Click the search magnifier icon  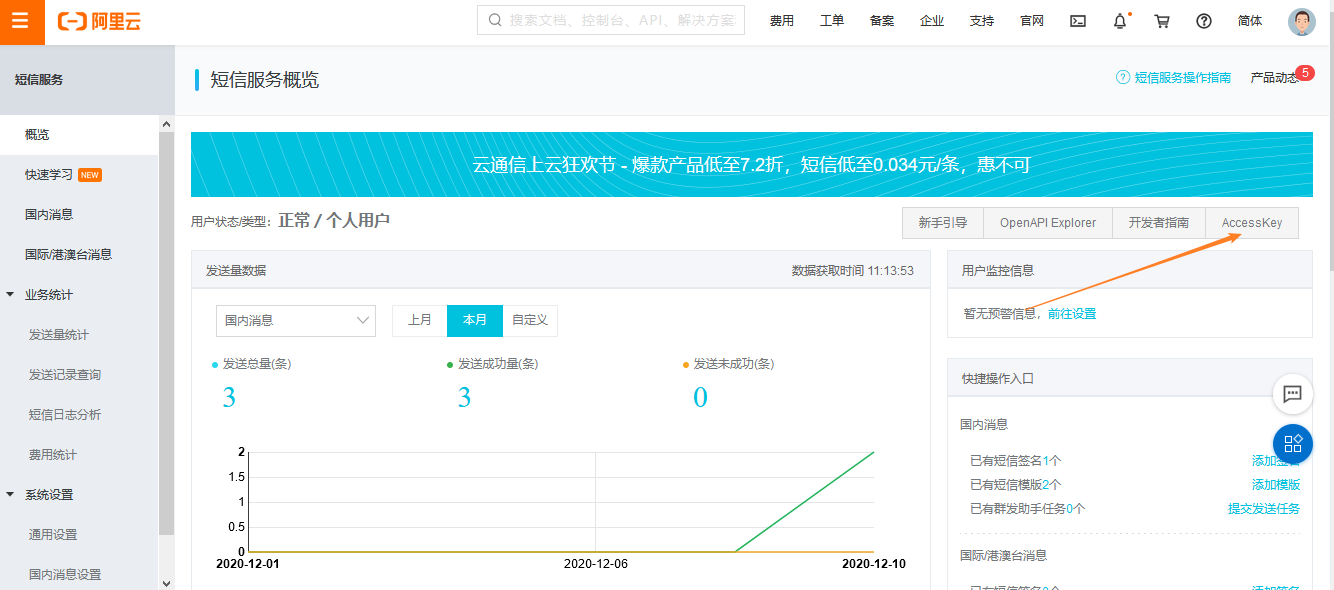pyautogui.click(x=495, y=20)
